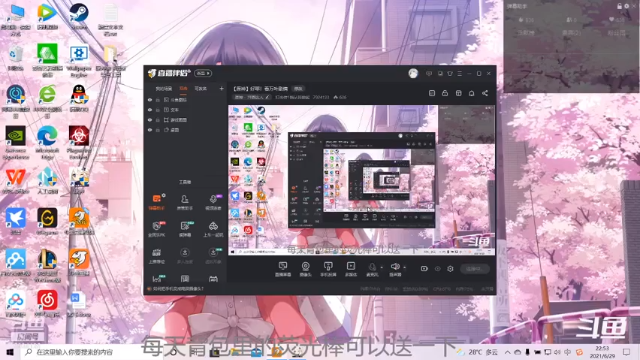The height and width of the screenshot is (360, 640).
Task: Add a multimedia source in bottom bar
Action: point(351,269)
